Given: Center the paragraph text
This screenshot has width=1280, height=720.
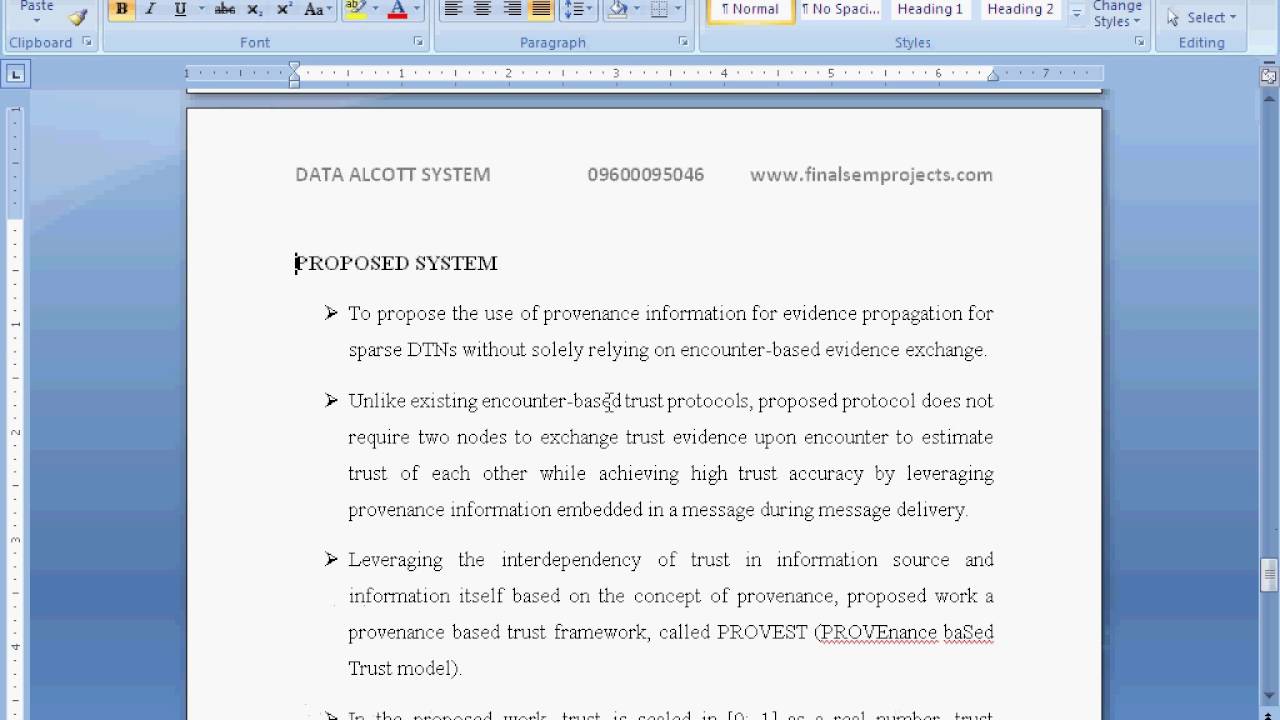Looking at the screenshot, I should (x=482, y=10).
